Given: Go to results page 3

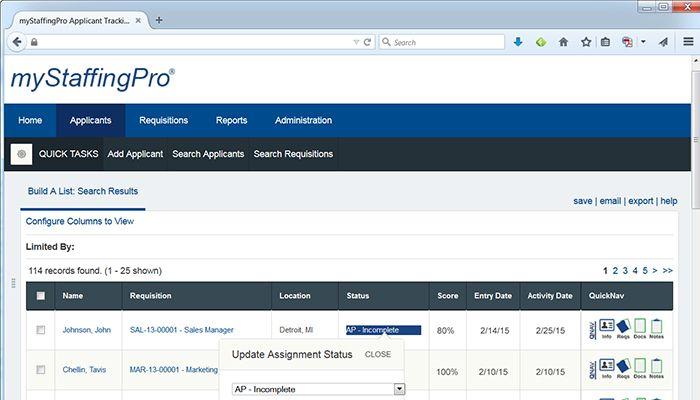Looking at the screenshot, I should 625,271.
